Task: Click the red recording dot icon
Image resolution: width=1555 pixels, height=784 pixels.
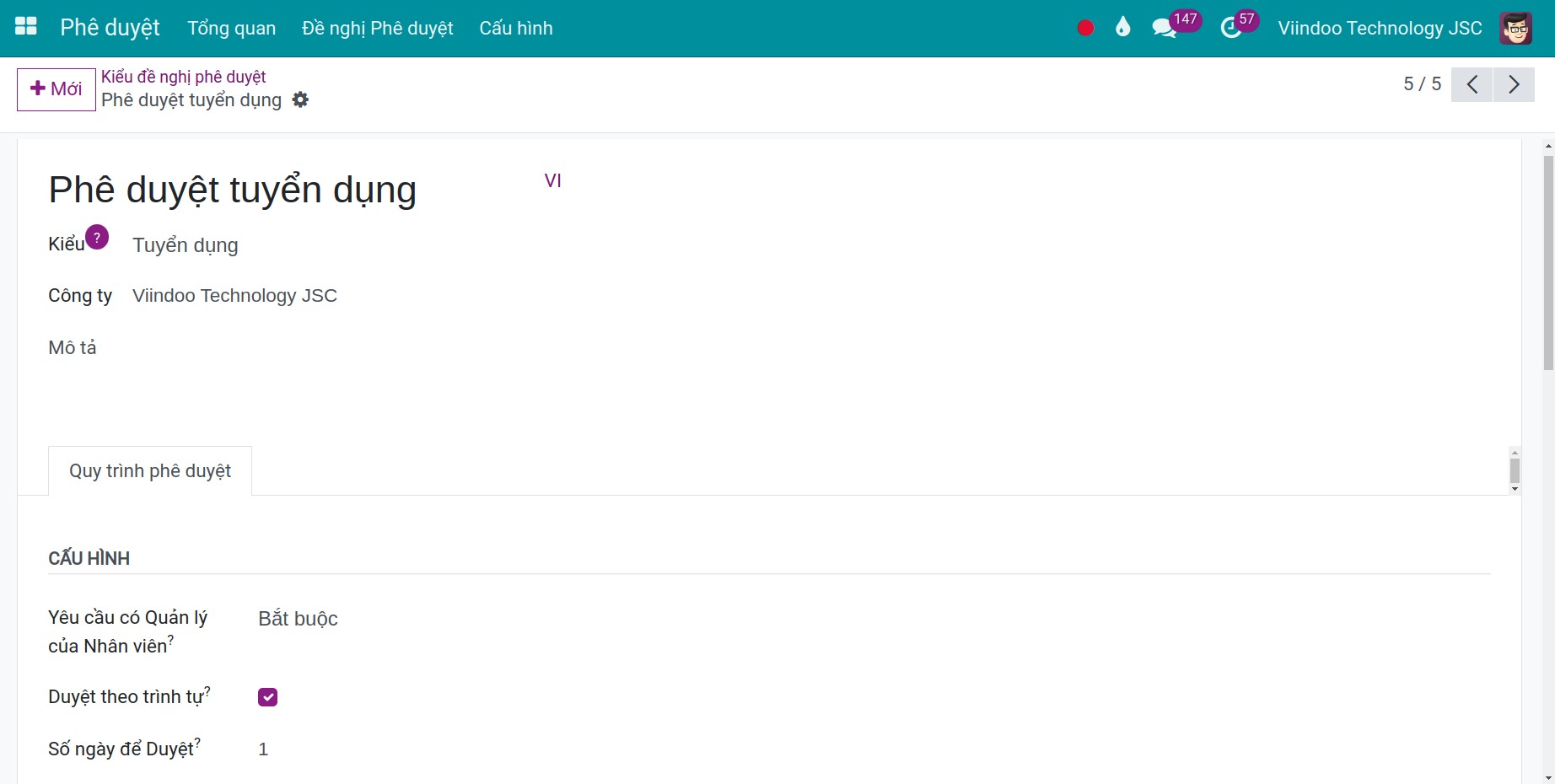Action: 1085,28
